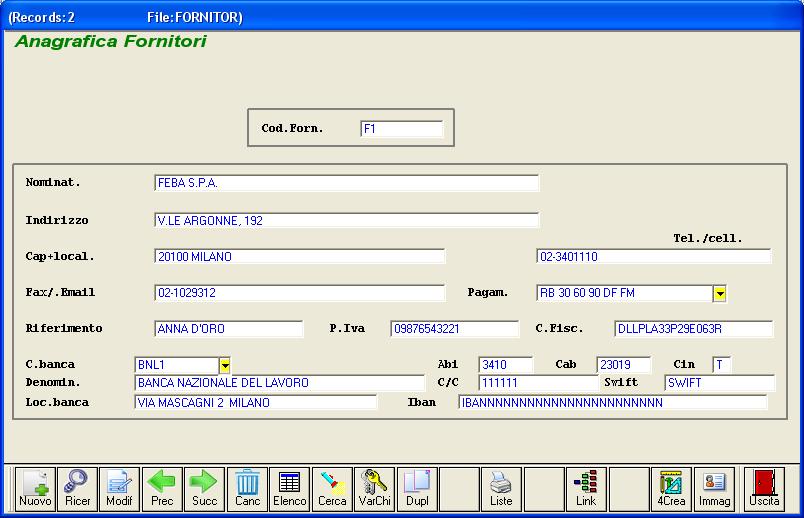
Task: Click the Iban input field
Action: pyautogui.click(x=612, y=402)
